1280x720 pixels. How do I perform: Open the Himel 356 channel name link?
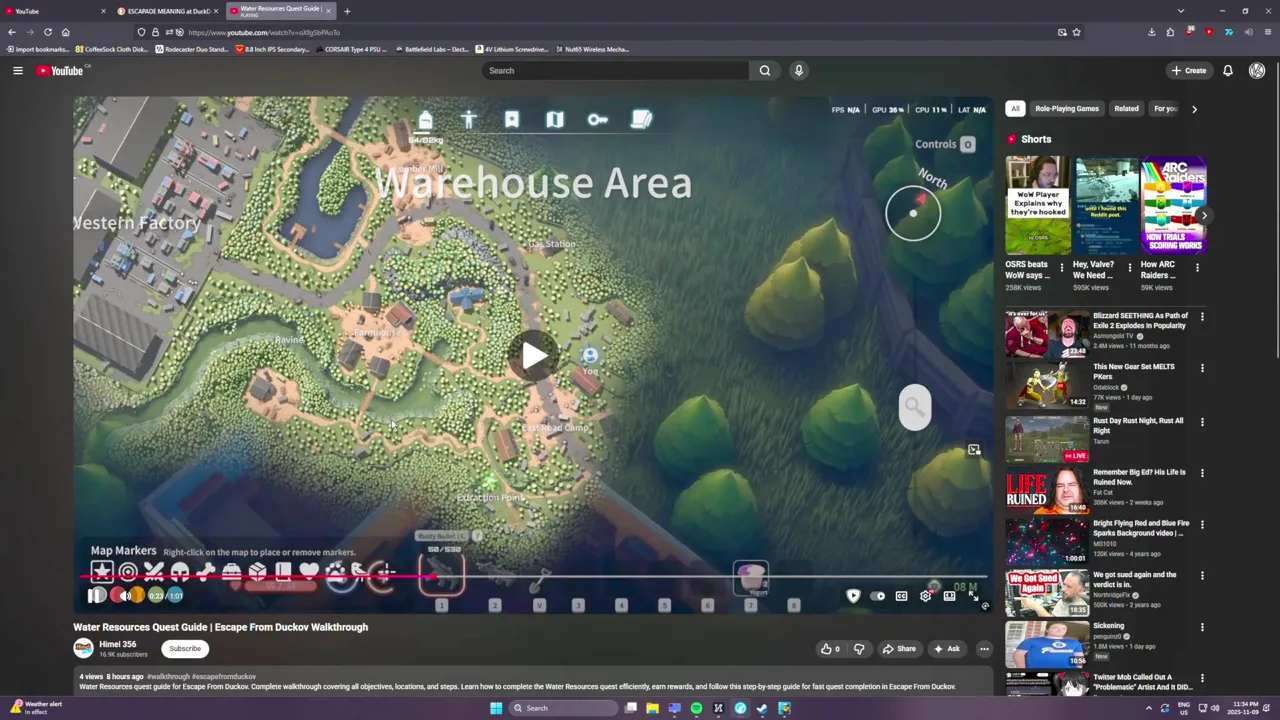click(118, 644)
